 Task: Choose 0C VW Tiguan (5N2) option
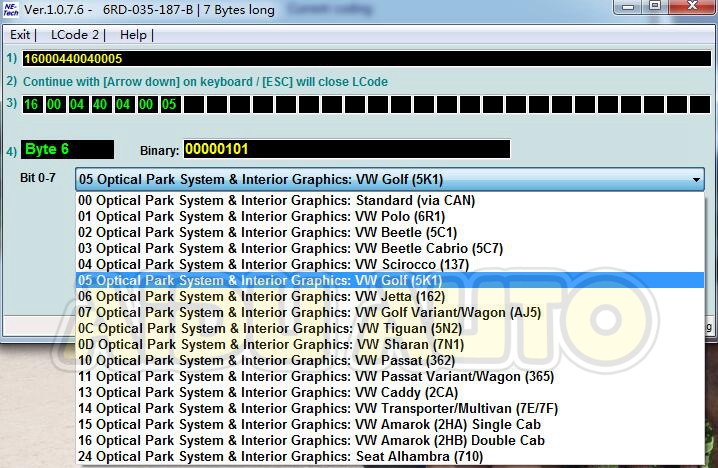click(x=390, y=329)
